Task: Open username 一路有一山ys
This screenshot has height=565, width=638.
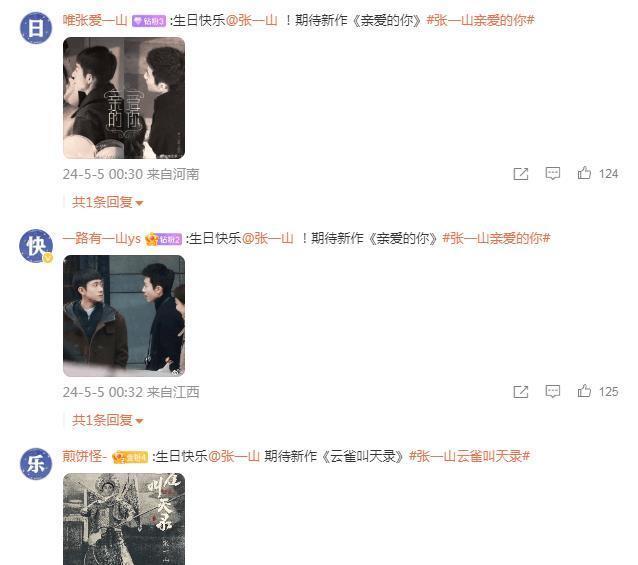Action: [x=102, y=238]
